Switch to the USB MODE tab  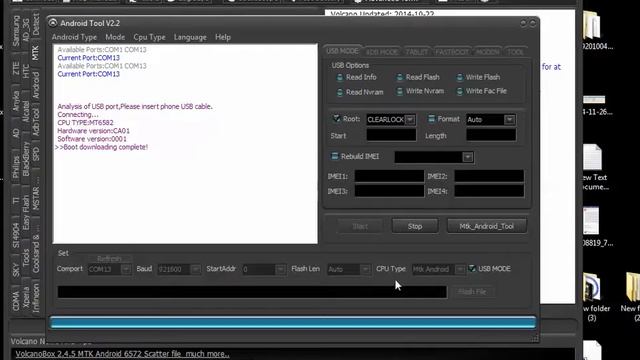[342, 51]
